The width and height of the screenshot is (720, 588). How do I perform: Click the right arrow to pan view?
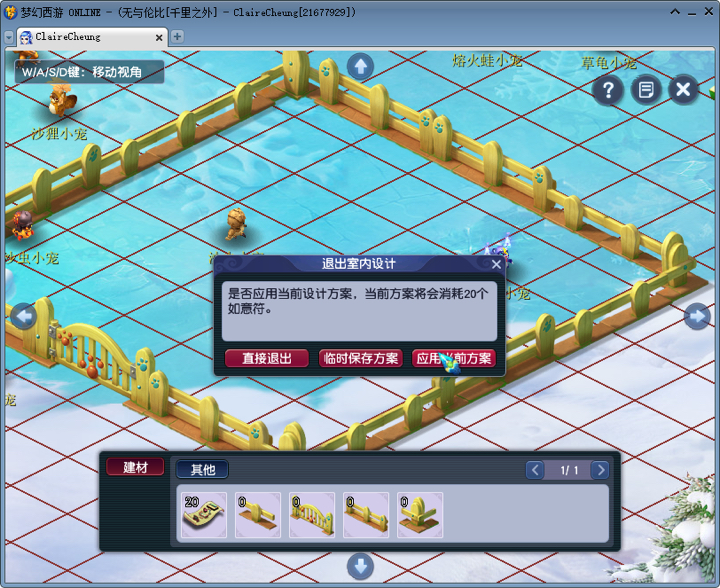click(x=697, y=316)
